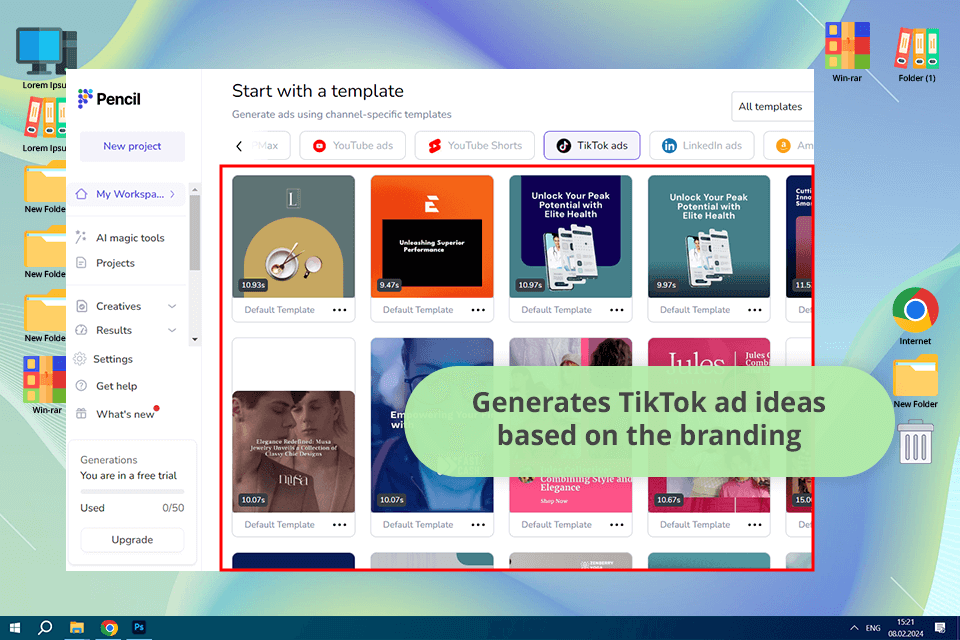The height and width of the screenshot is (640, 960).
Task: Open the All templates dropdown
Action: [772, 107]
